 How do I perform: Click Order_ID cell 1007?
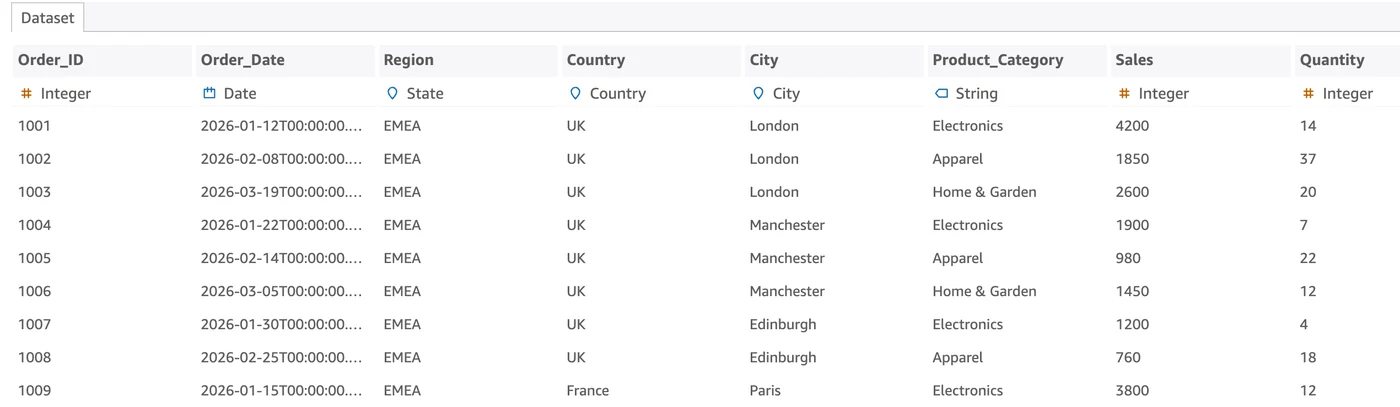pyautogui.click(x=34, y=324)
